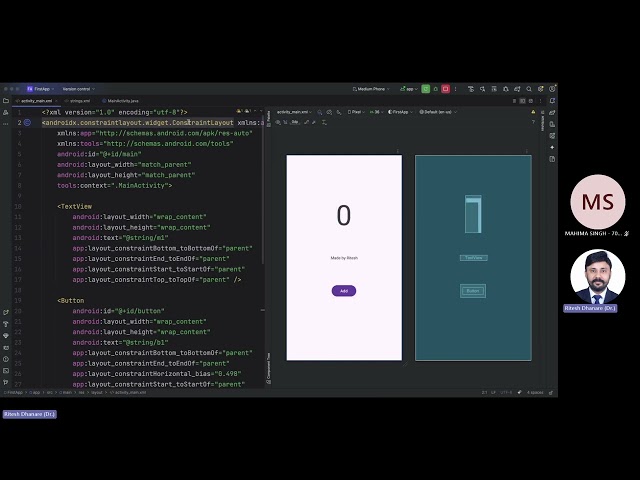Screen dimensions: 640x480
Task: Click line 5 android:id="@+id/main"
Action: [x=99, y=154]
